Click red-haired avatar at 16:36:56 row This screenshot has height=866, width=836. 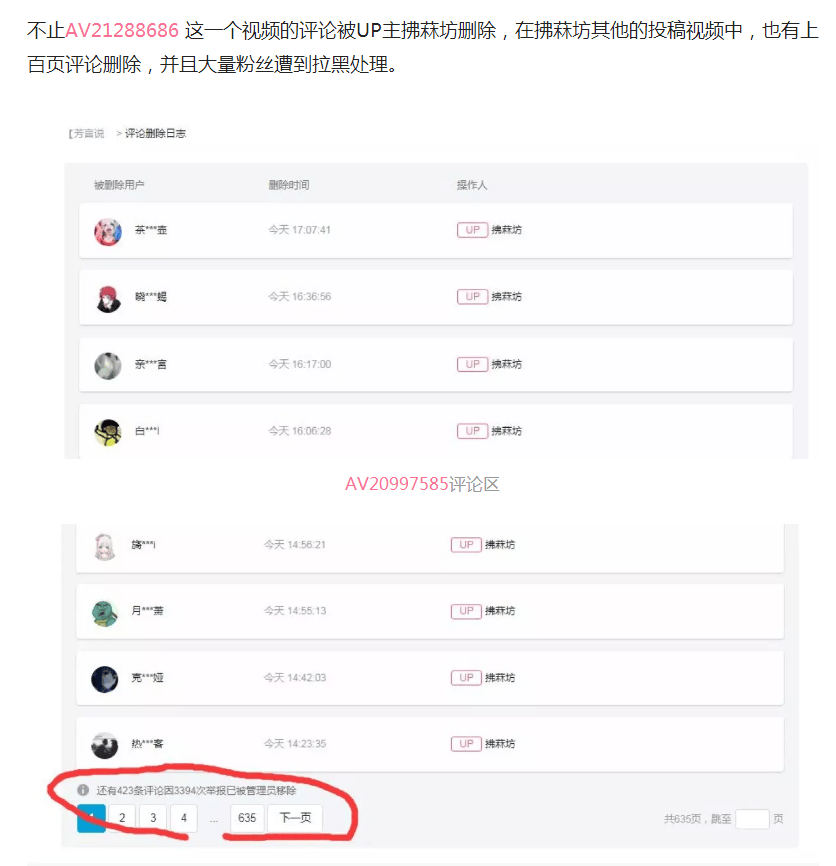click(108, 299)
